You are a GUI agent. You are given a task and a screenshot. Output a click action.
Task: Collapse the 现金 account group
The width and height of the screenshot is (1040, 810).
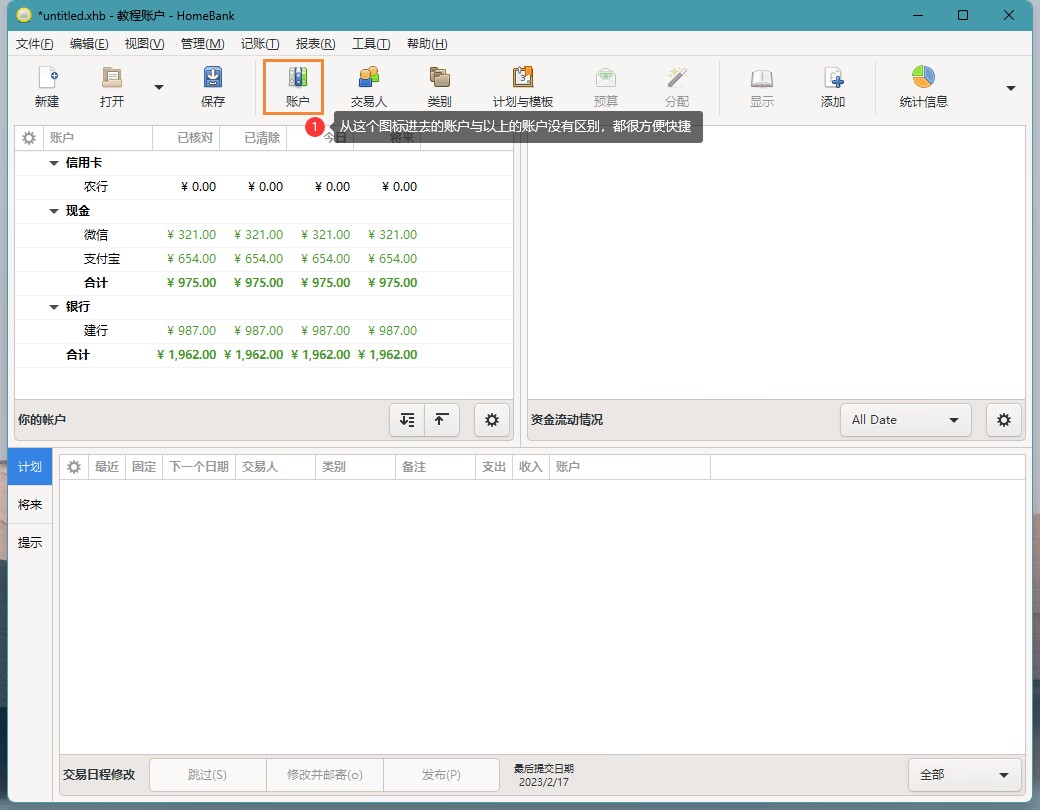click(x=55, y=211)
